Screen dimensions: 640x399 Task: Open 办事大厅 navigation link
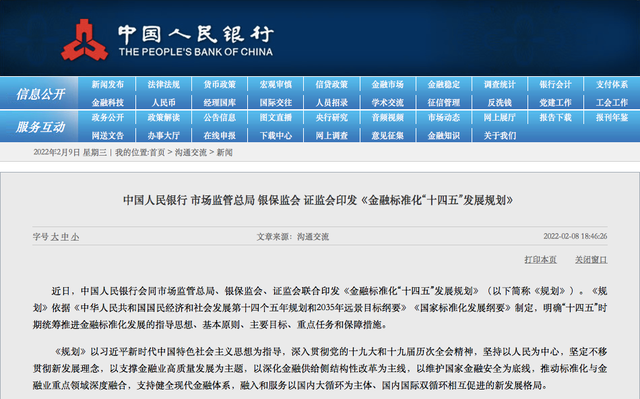pyautogui.click(x=163, y=135)
